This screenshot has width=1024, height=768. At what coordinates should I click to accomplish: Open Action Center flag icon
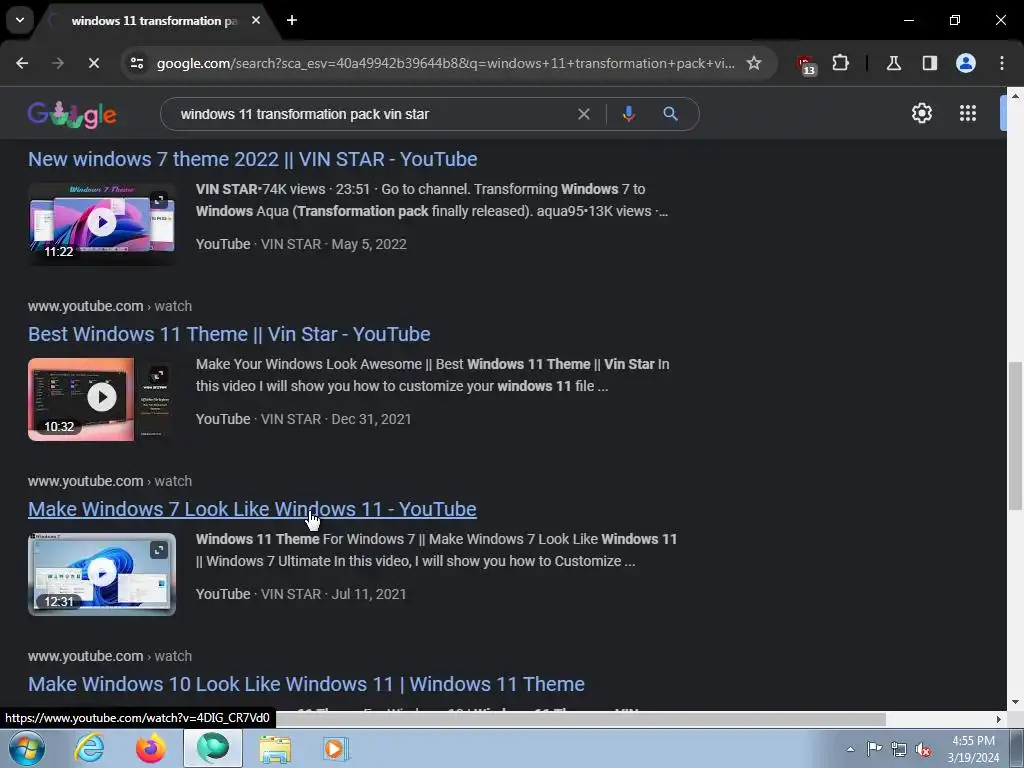pyautogui.click(x=874, y=749)
